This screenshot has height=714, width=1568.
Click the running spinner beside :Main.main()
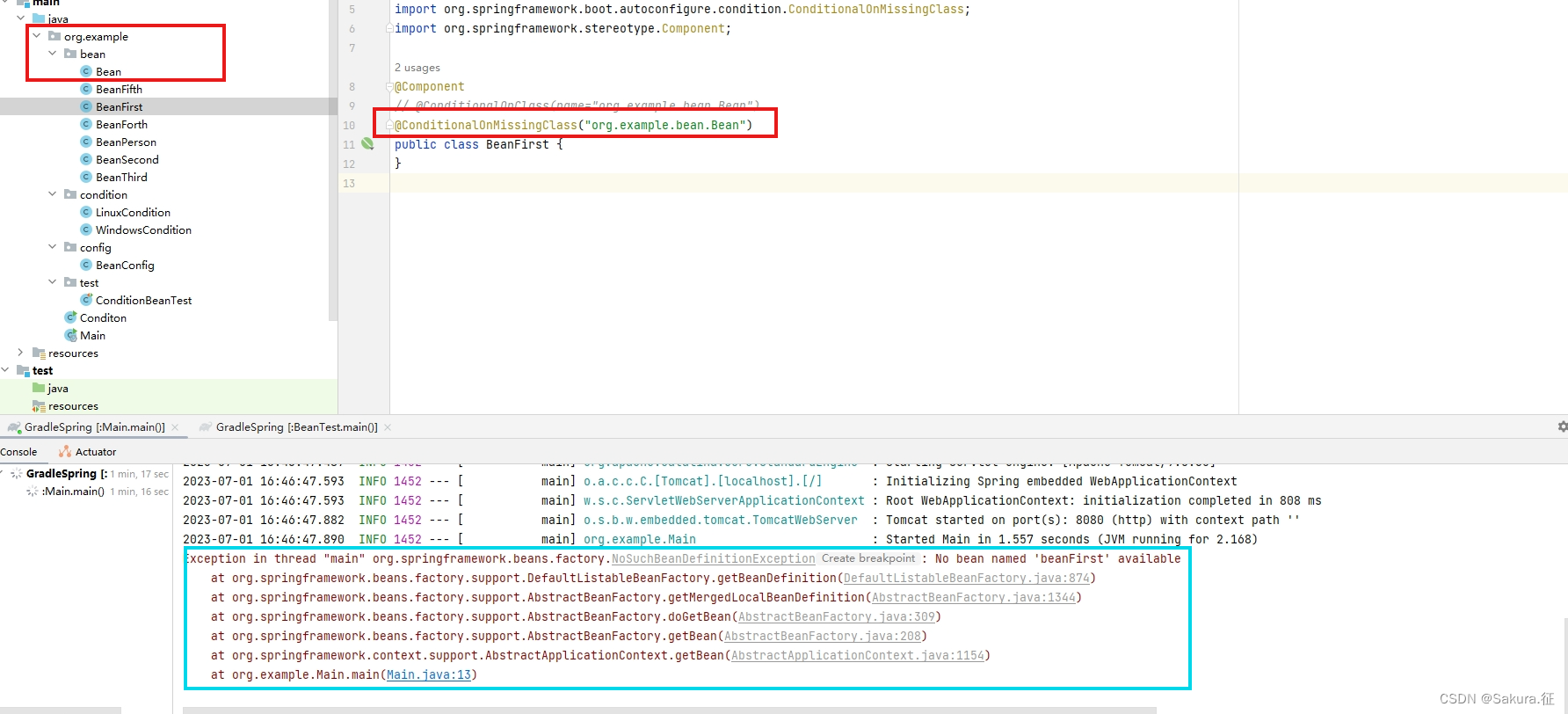[33, 492]
